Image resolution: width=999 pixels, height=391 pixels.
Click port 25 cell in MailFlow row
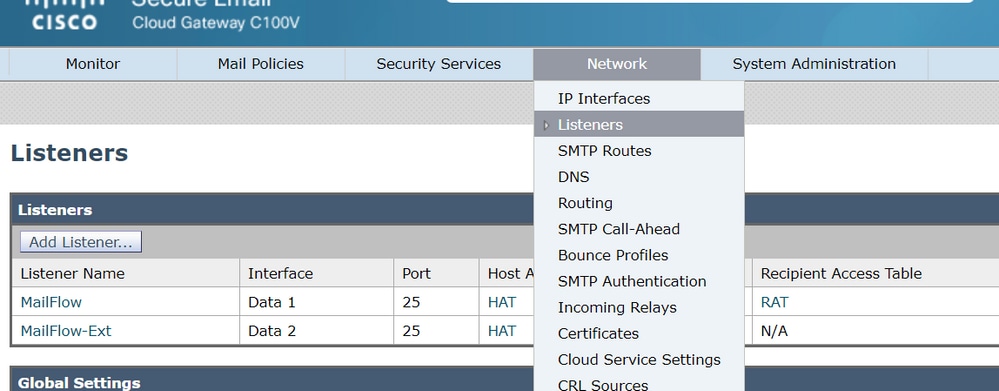(436, 302)
